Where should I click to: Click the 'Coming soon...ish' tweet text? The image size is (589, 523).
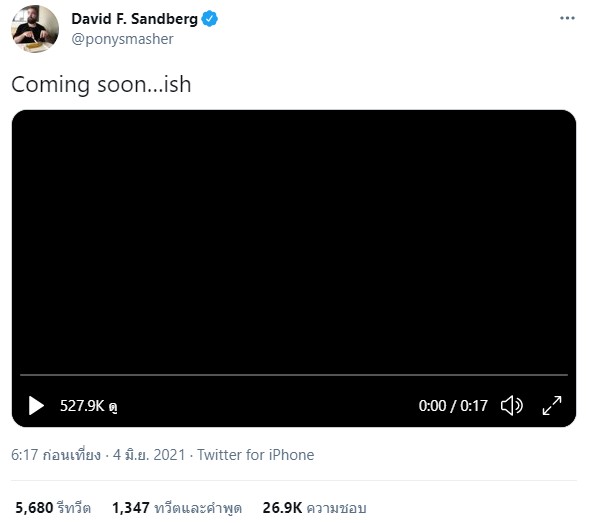click(101, 84)
